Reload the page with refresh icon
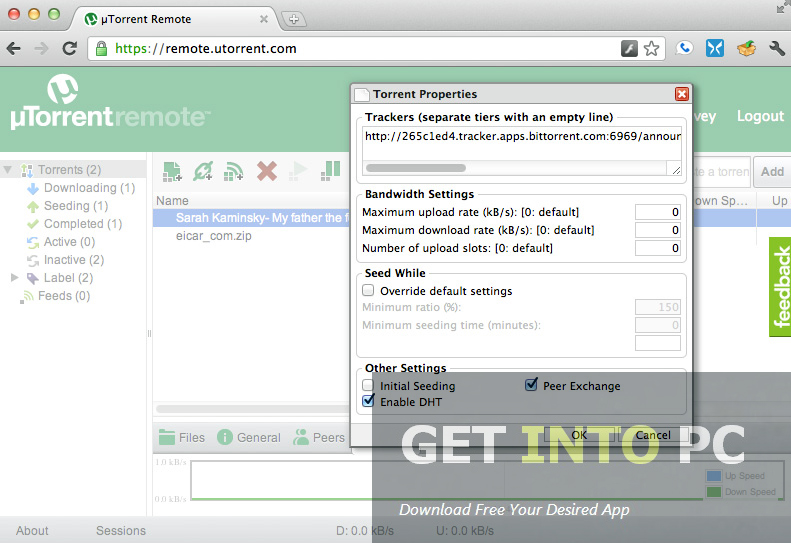 [x=70, y=48]
